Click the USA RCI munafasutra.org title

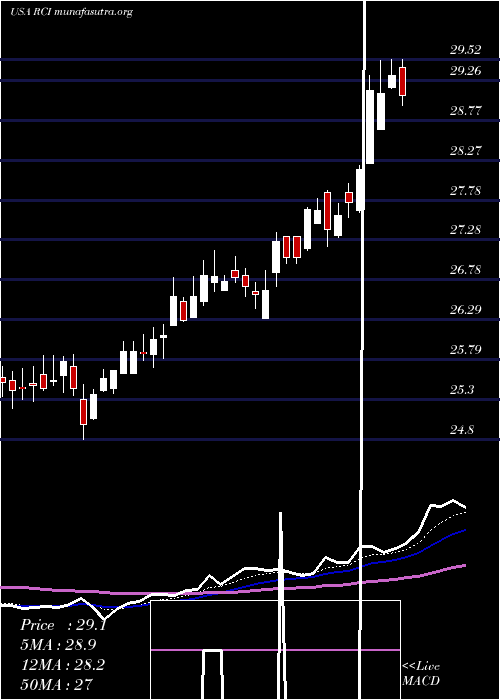tap(71, 12)
